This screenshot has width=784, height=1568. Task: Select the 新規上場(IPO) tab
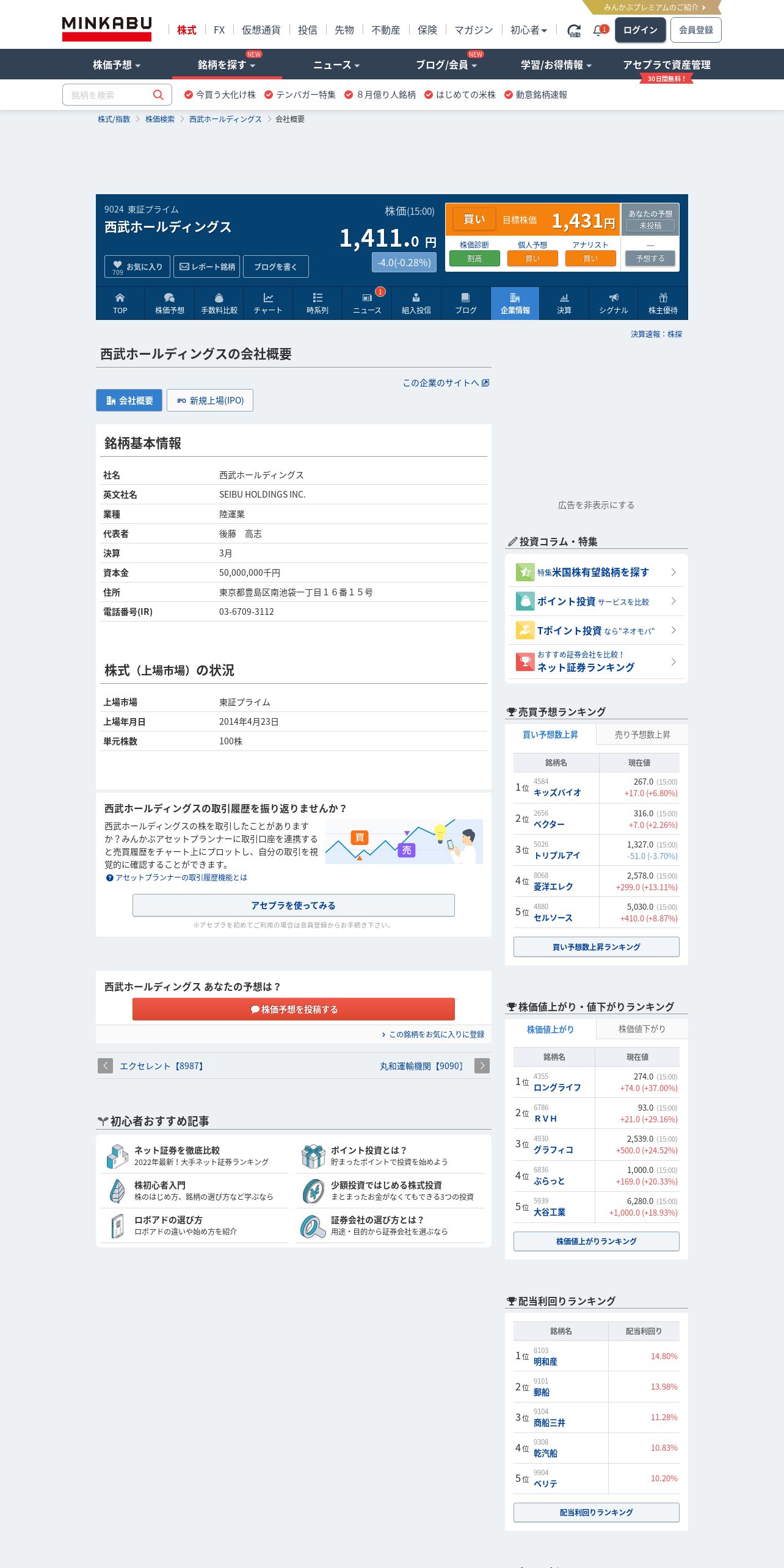pyautogui.click(x=210, y=401)
